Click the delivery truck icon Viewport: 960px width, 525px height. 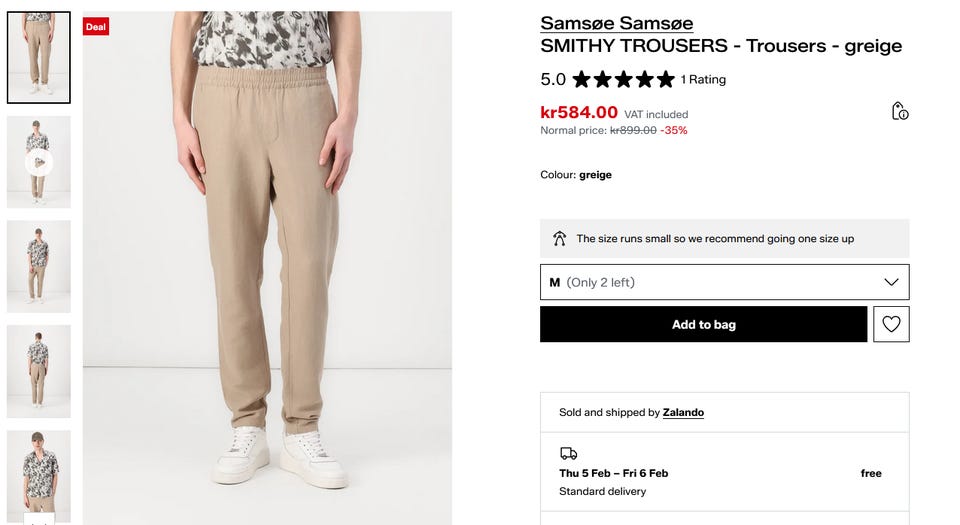568,453
